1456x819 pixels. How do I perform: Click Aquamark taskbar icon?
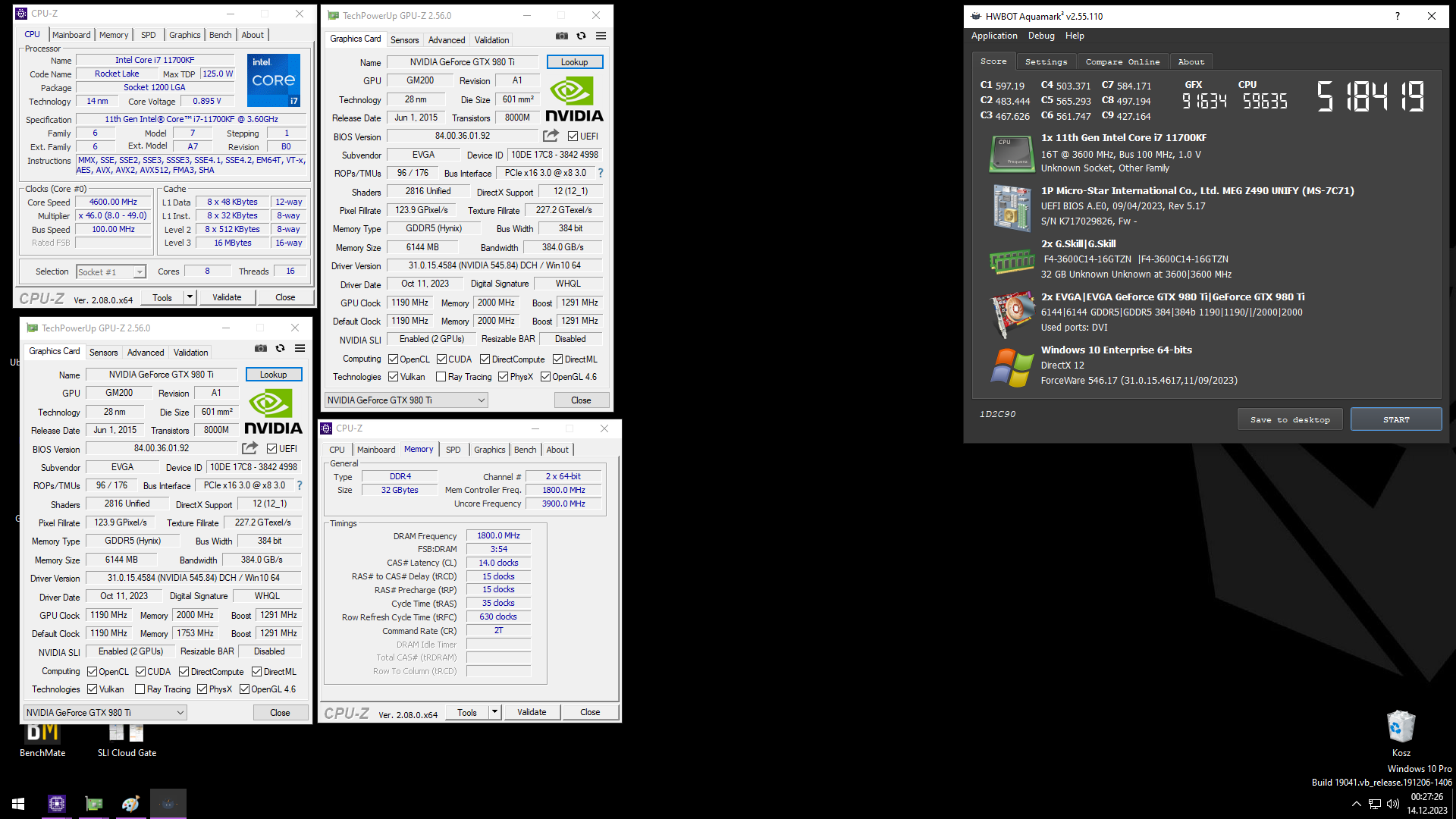[x=168, y=804]
